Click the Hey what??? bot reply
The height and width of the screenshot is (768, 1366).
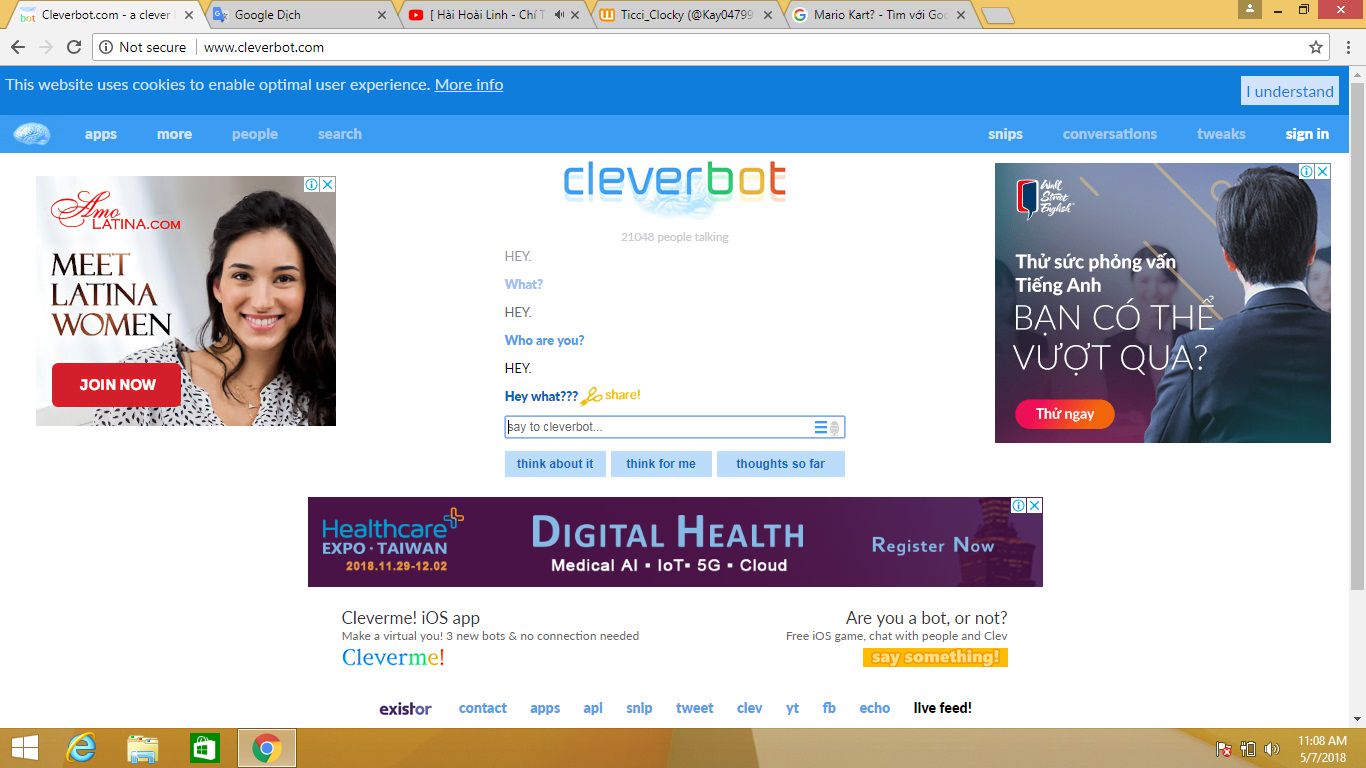[541, 396]
